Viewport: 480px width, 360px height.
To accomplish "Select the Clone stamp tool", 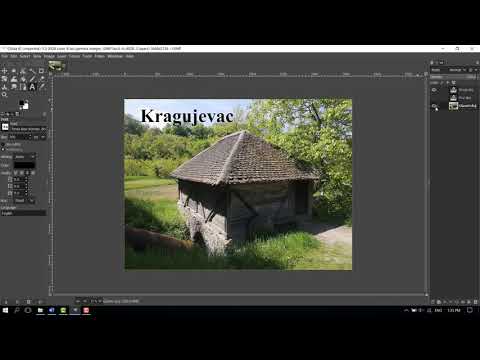I will 4,87.
